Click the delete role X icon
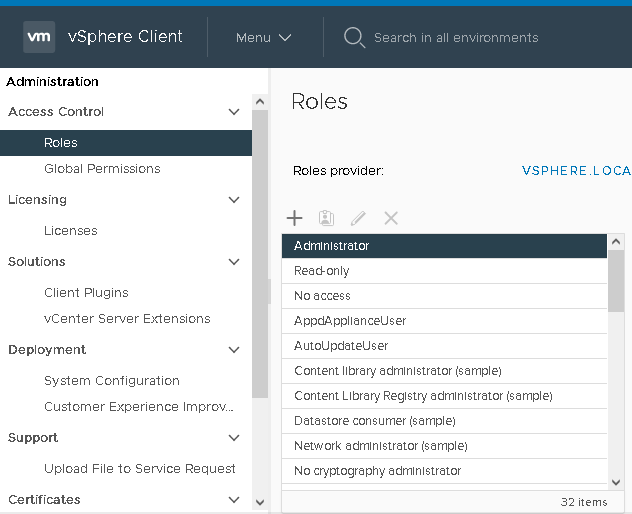The image size is (632, 514). click(391, 218)
